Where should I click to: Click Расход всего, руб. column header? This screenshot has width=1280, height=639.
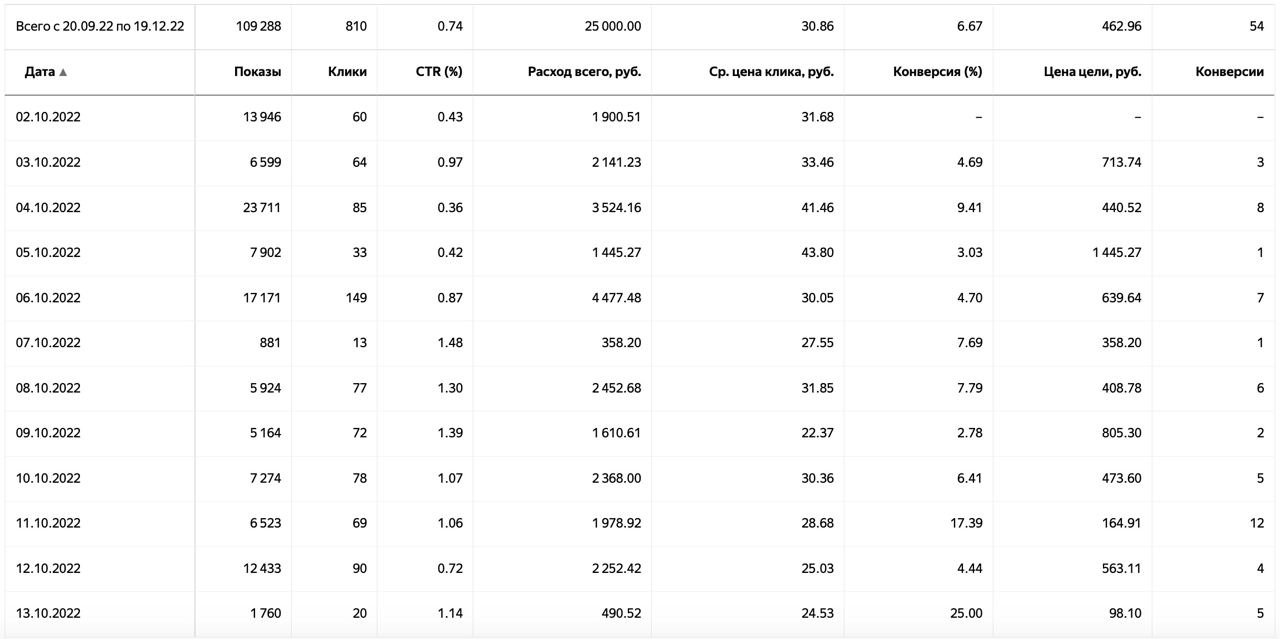[x=584, y=72]
